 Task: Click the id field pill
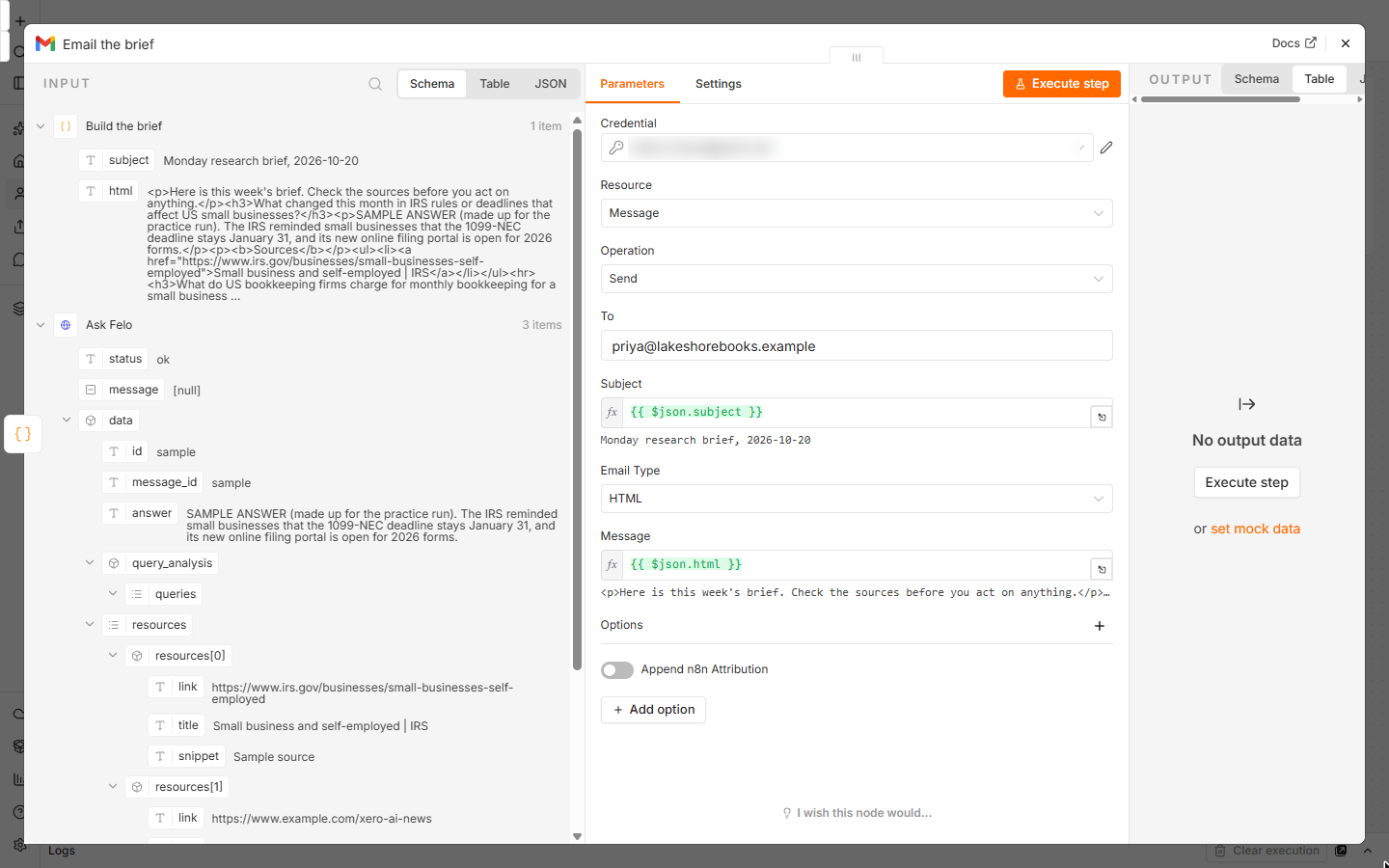point(125,451)
